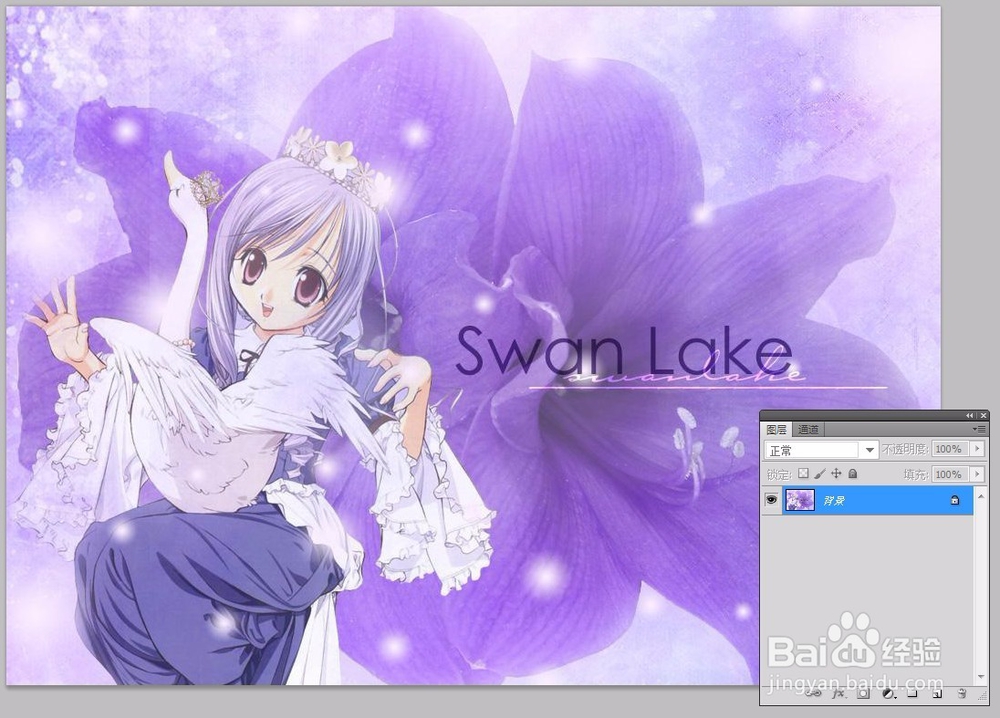Switch to the 通道 (Channels) tab
Screen dimensions: 1000x718
[808, 430]
